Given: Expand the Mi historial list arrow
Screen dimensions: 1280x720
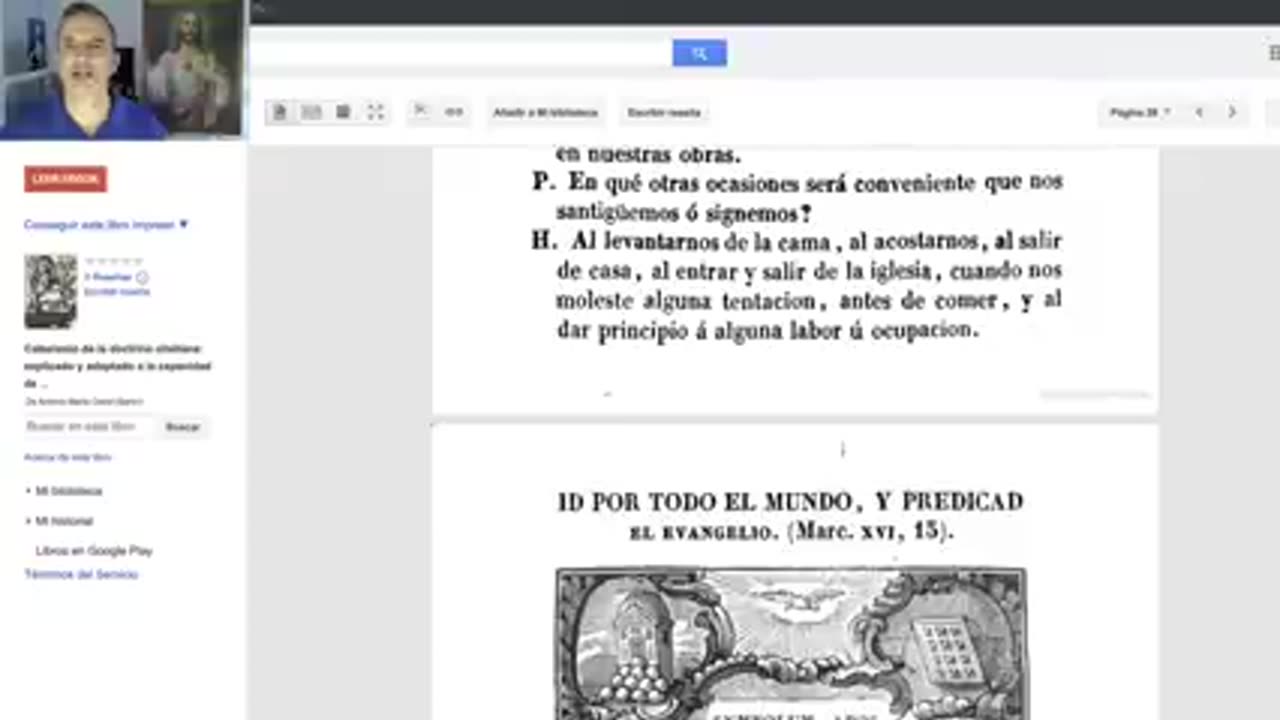Looking at the screenshot, I should (28, 521).
